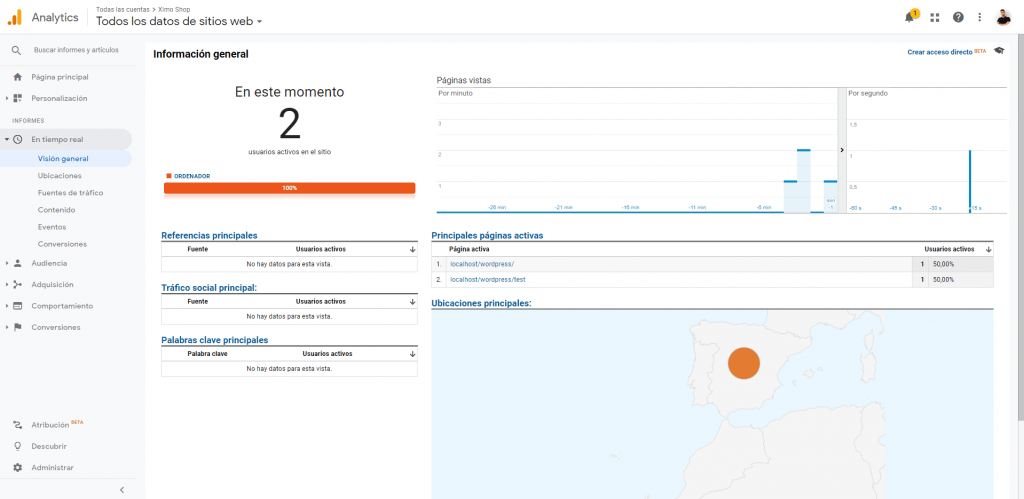Click the Principales páginas activas heading link
Viewport: 1024px width, 499px height.
(x=487, y=235)
